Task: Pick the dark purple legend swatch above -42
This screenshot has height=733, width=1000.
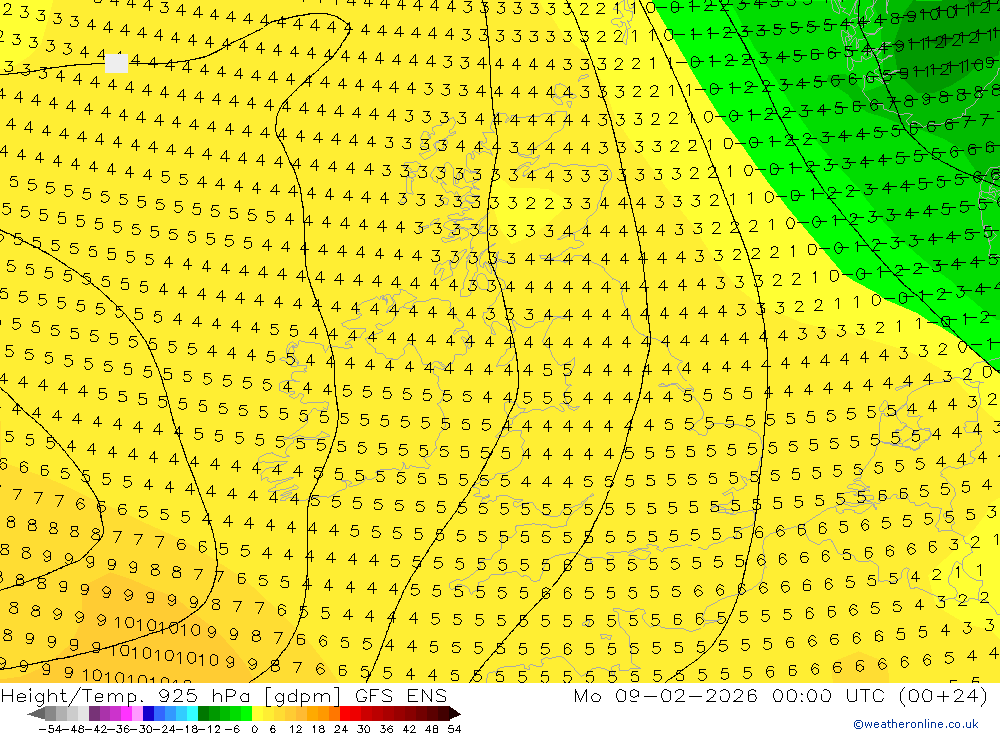Action: point(94,714)
